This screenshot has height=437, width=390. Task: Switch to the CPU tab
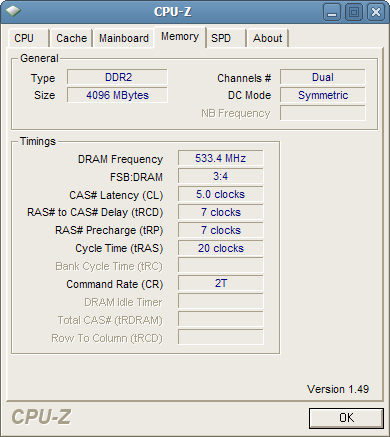coord(28,38)
